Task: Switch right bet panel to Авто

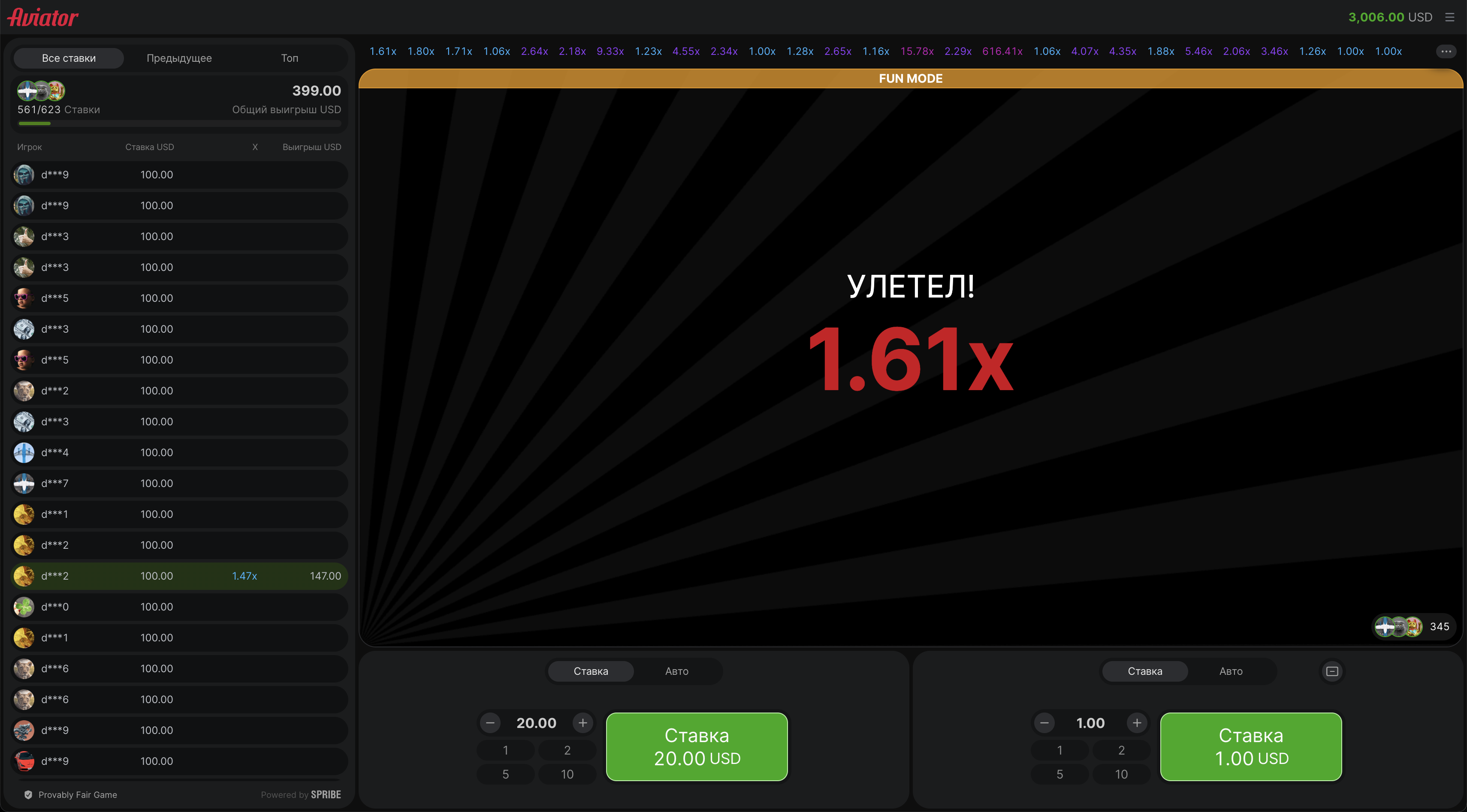Action: [1231, 671]
